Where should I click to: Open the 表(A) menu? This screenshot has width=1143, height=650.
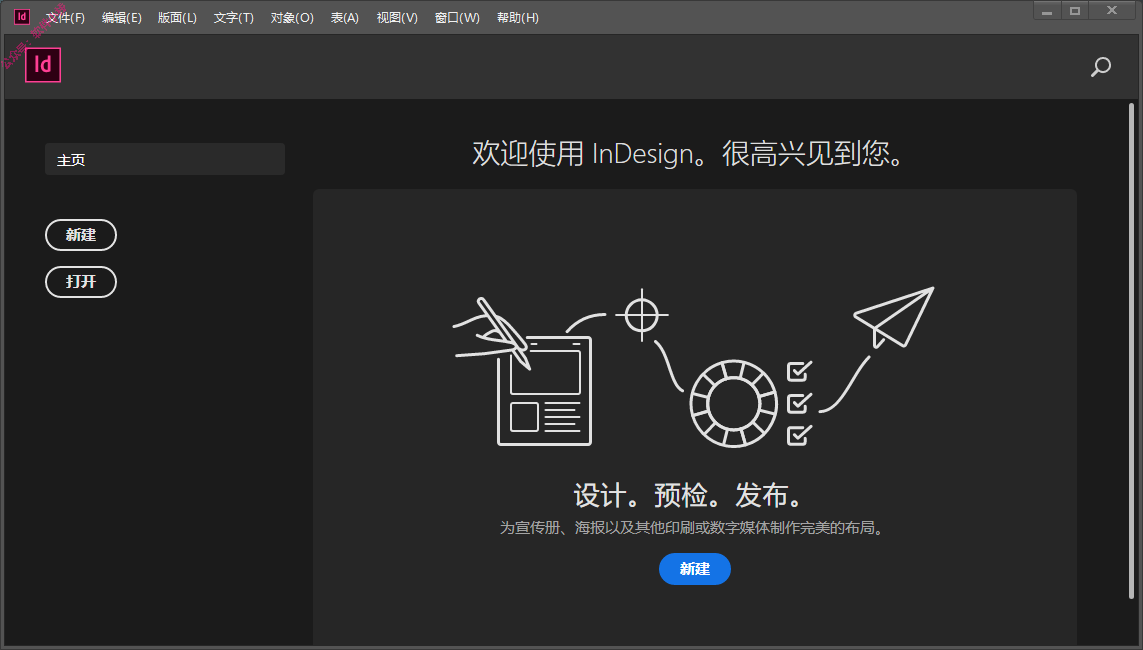pyautogui.click(x=344, y=17)
